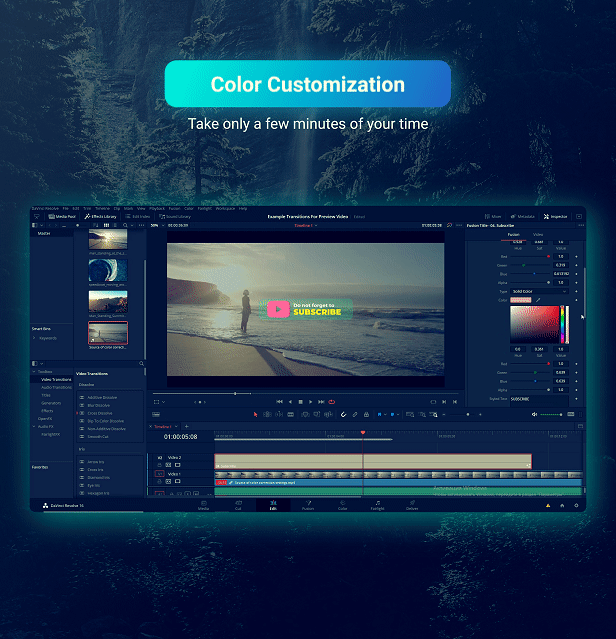Viewport: 616px width, 639px height.
Task: Add keyframe for upper Red value
Action: tap(576, 257)
